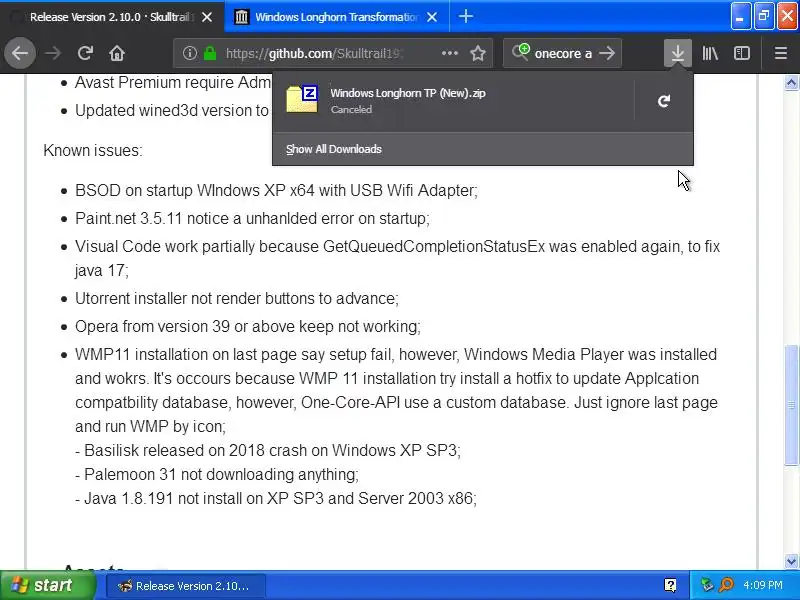Click Release Version 2.10 taskbar button

tap(186, 586)
